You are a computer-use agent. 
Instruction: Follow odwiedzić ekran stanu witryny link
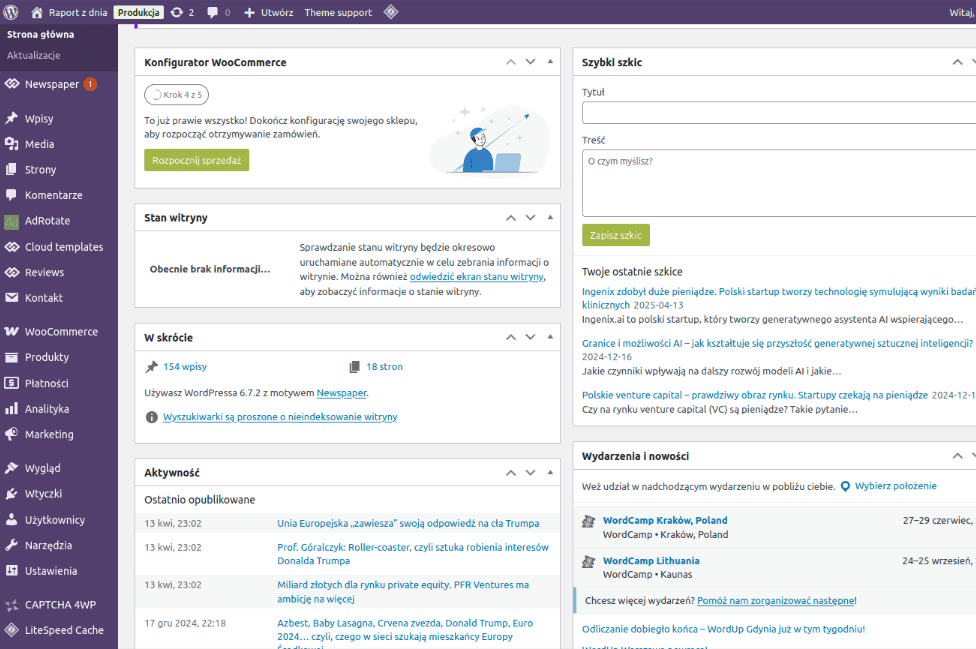477,277
